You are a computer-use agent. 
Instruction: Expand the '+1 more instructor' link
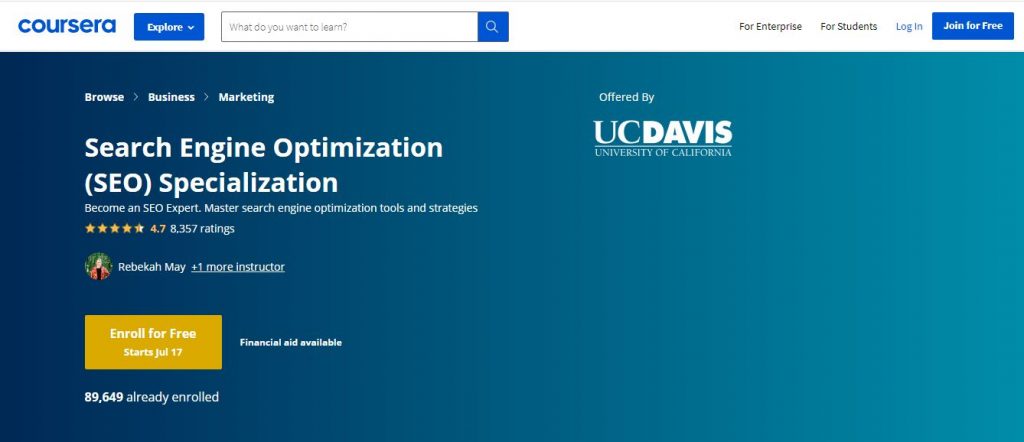(x=238, y=267)
